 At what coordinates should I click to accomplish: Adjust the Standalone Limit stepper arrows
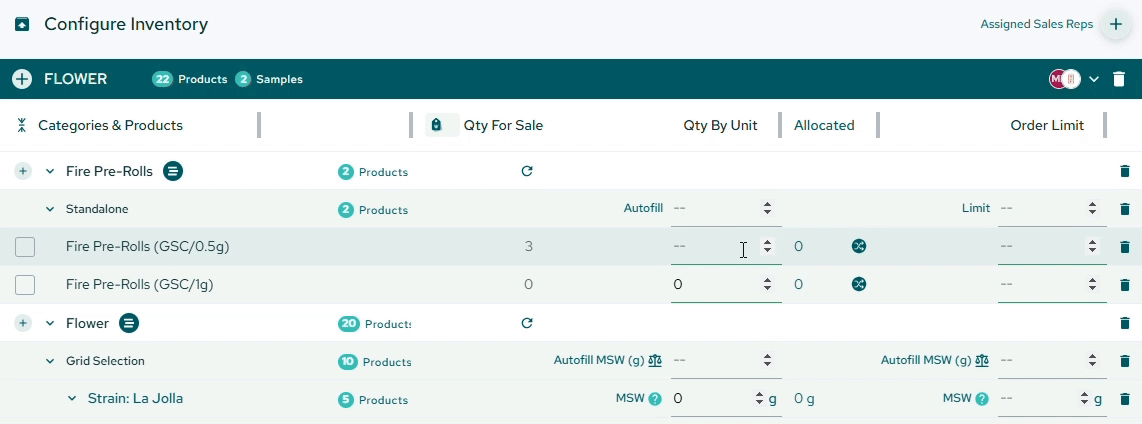[x=1092, y=208]
